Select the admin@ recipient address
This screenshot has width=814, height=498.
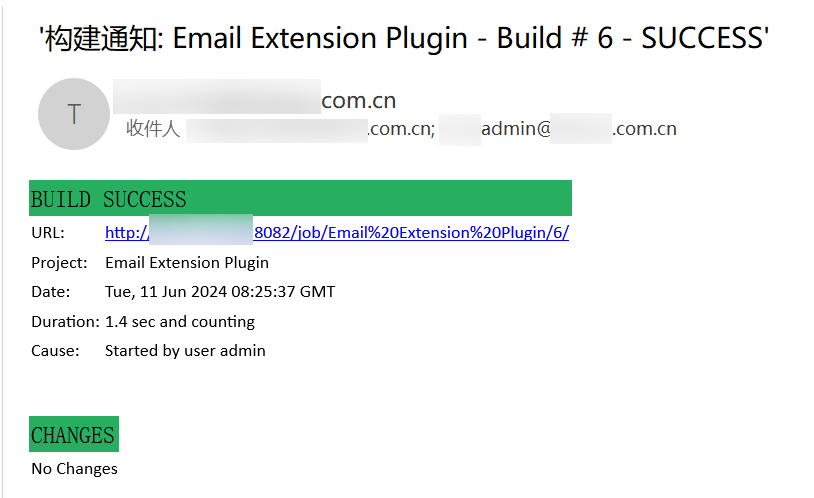558,129
